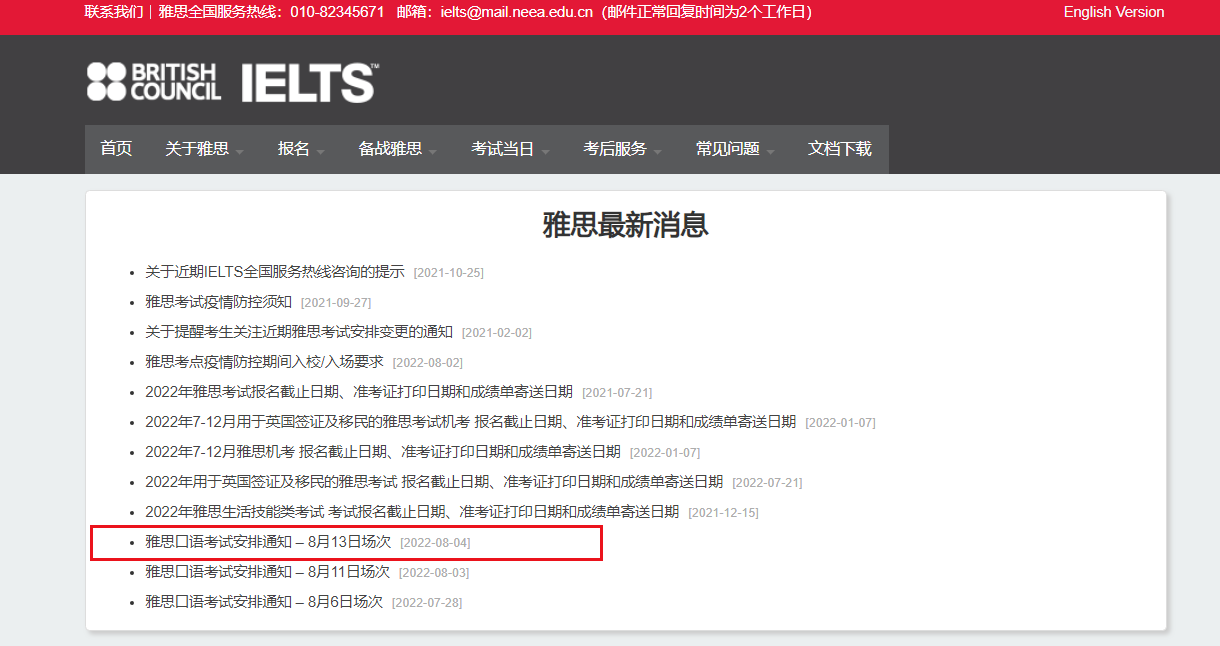This screenshot has width=1220, height=646.
Task: Open 雅思考试疫情防控须知 notice
Action: [218, 302]
